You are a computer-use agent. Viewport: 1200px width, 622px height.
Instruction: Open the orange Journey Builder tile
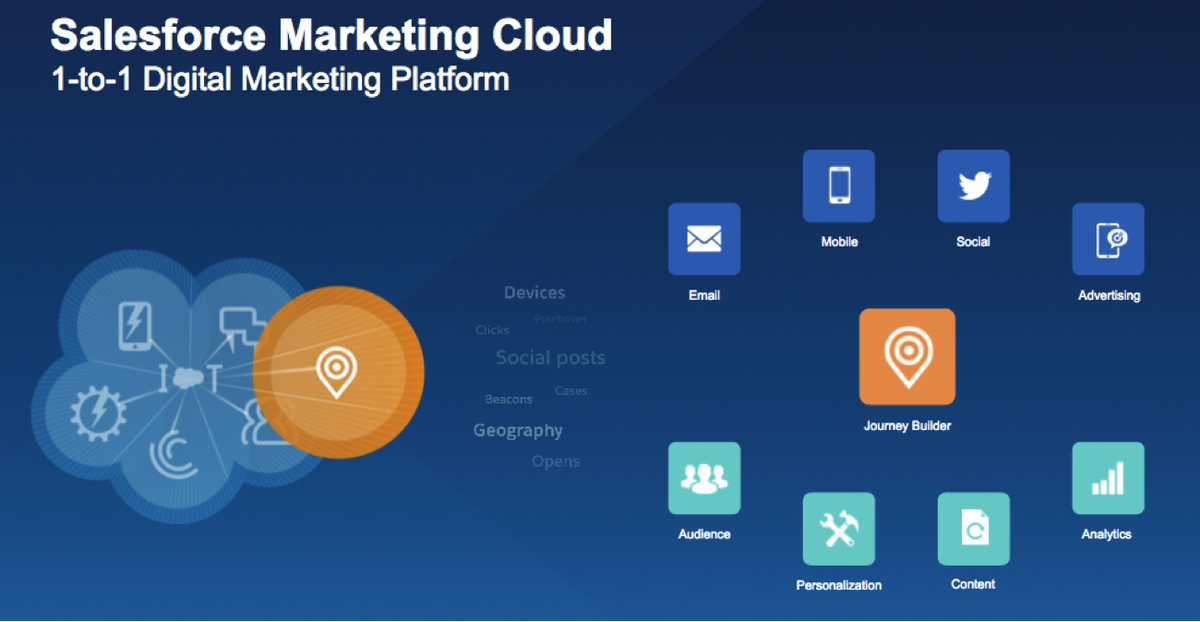click(907, 357)
